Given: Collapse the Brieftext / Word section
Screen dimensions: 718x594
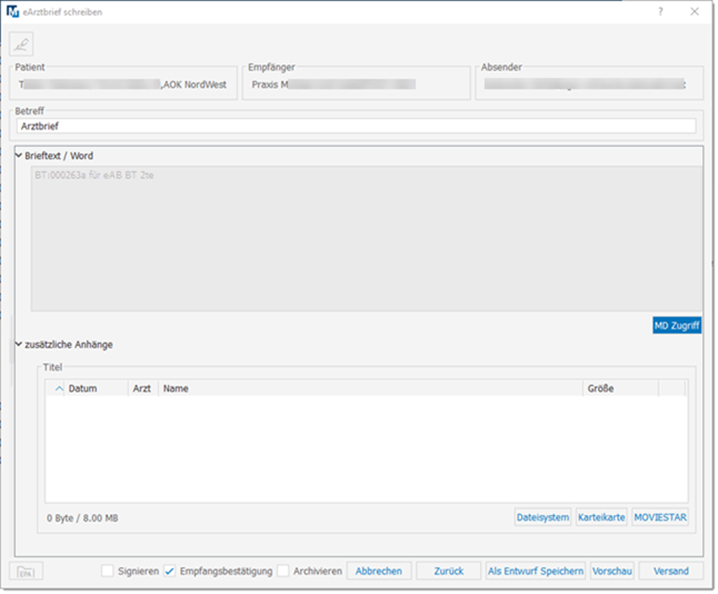Looking at the screenshot, I should point(19,156).
